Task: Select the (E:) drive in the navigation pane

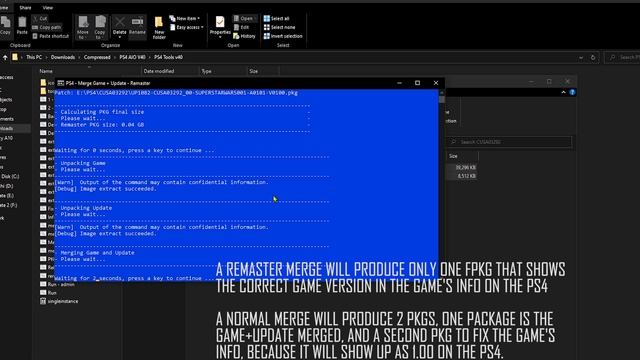Action: pos(7,196)
